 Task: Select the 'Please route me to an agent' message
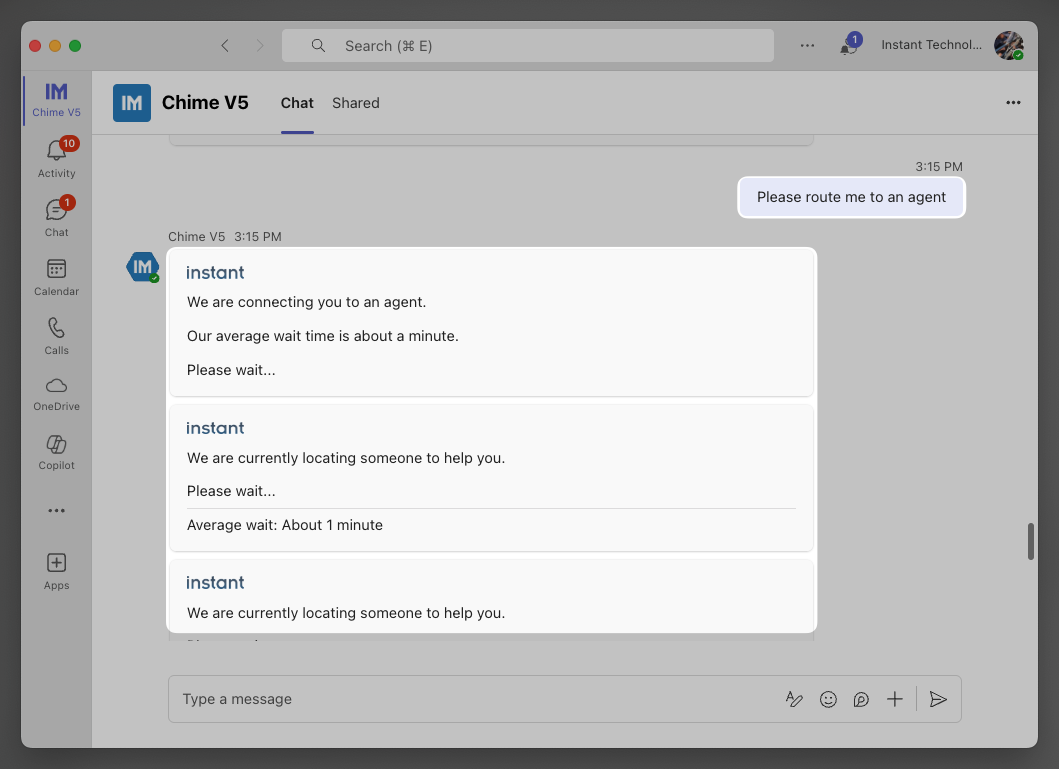[x=851, y=197]
